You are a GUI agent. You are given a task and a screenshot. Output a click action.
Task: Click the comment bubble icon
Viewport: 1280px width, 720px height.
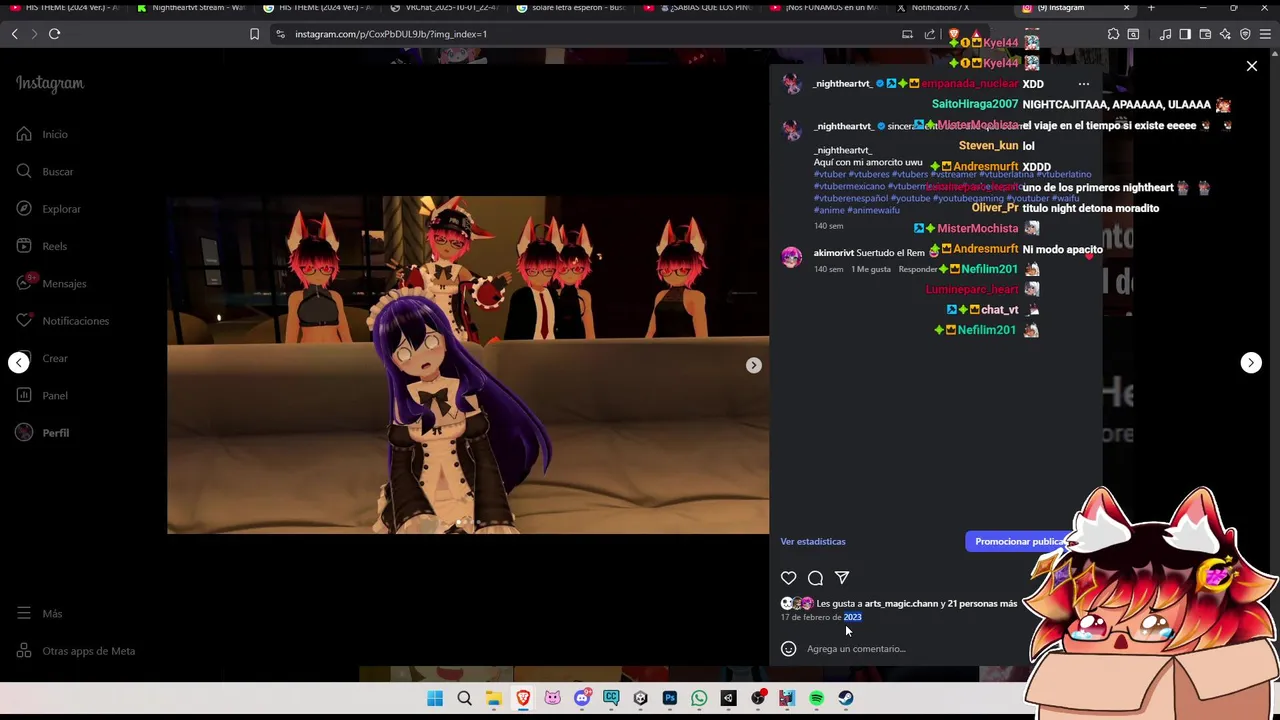coord(815,578)
